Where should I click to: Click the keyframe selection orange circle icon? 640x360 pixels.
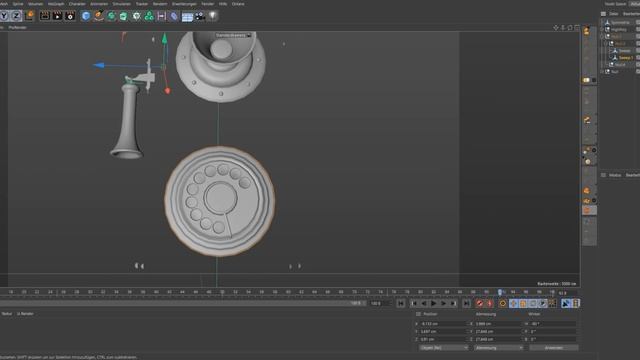point(503,303)
